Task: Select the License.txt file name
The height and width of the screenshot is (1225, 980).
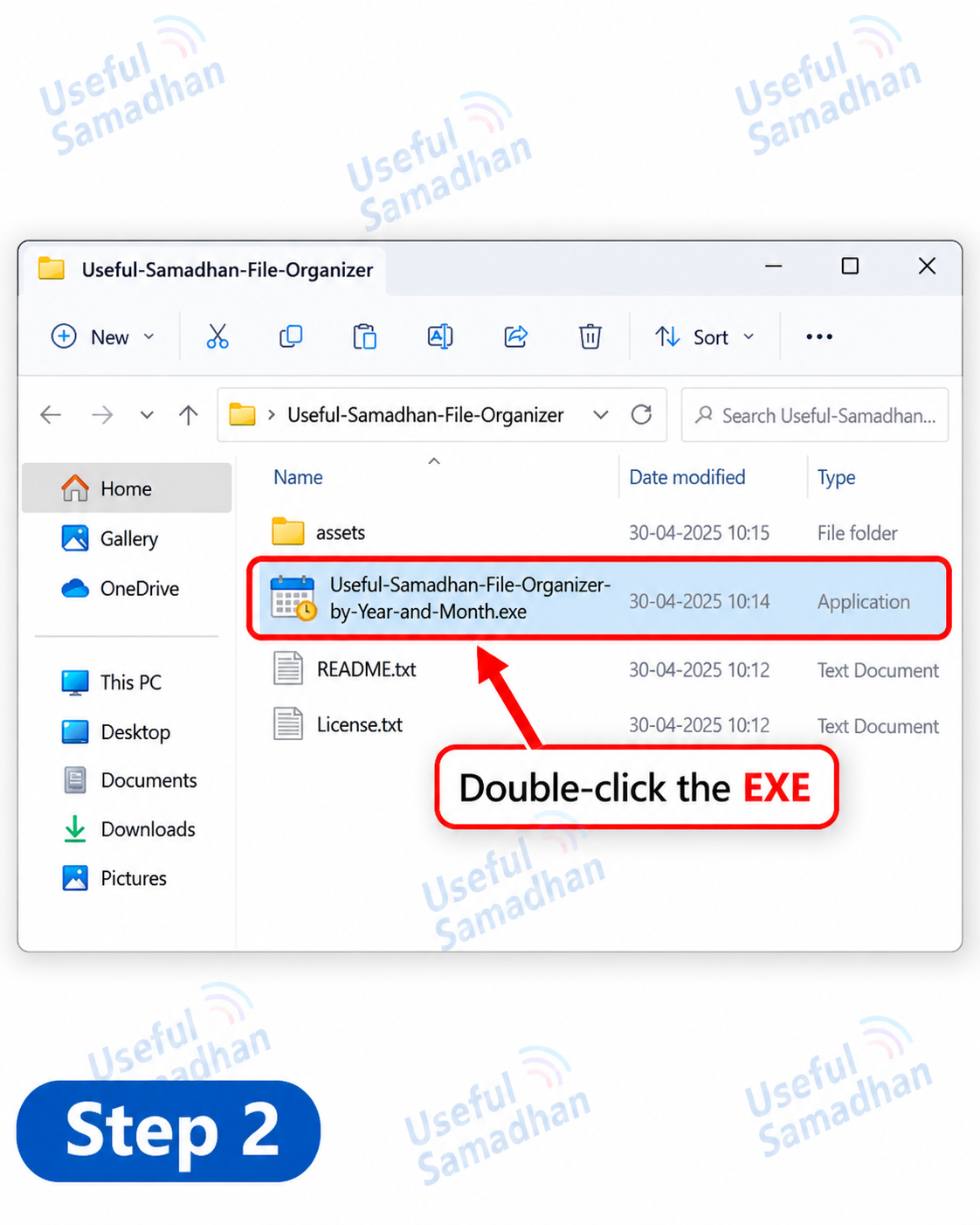Action: (x=360, y=724)
